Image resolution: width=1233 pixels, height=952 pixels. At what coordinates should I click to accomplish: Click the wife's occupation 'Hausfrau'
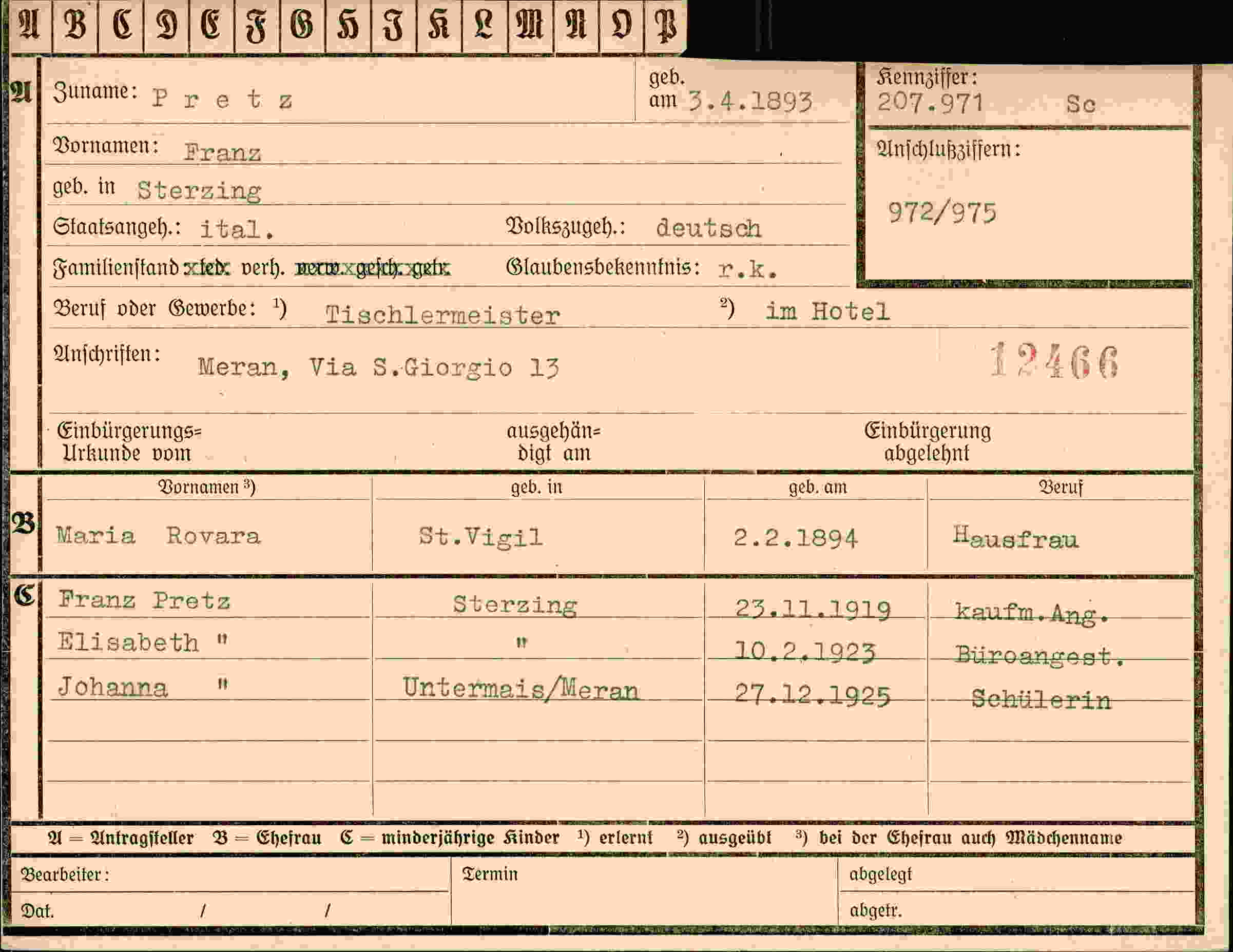coord(1016,537)
